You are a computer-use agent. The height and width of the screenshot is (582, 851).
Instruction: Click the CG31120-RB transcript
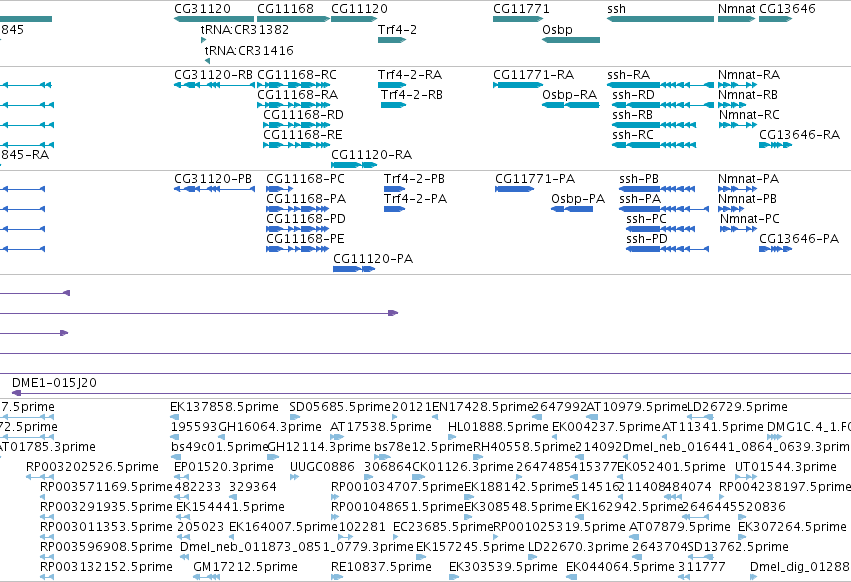click(214, 85)
